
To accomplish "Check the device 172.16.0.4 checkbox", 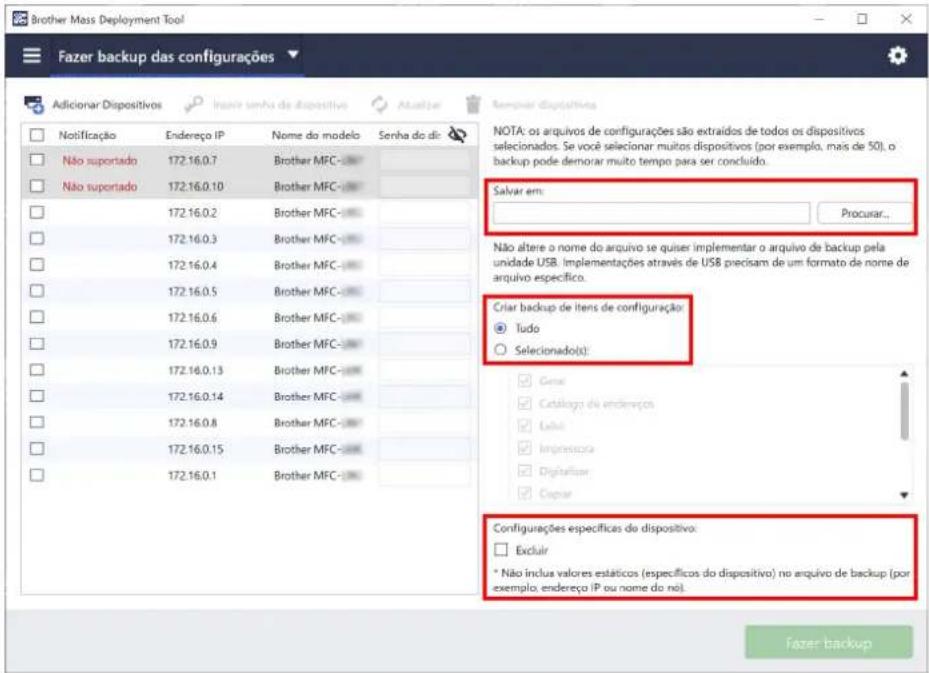I will click(x=37, y=264).
